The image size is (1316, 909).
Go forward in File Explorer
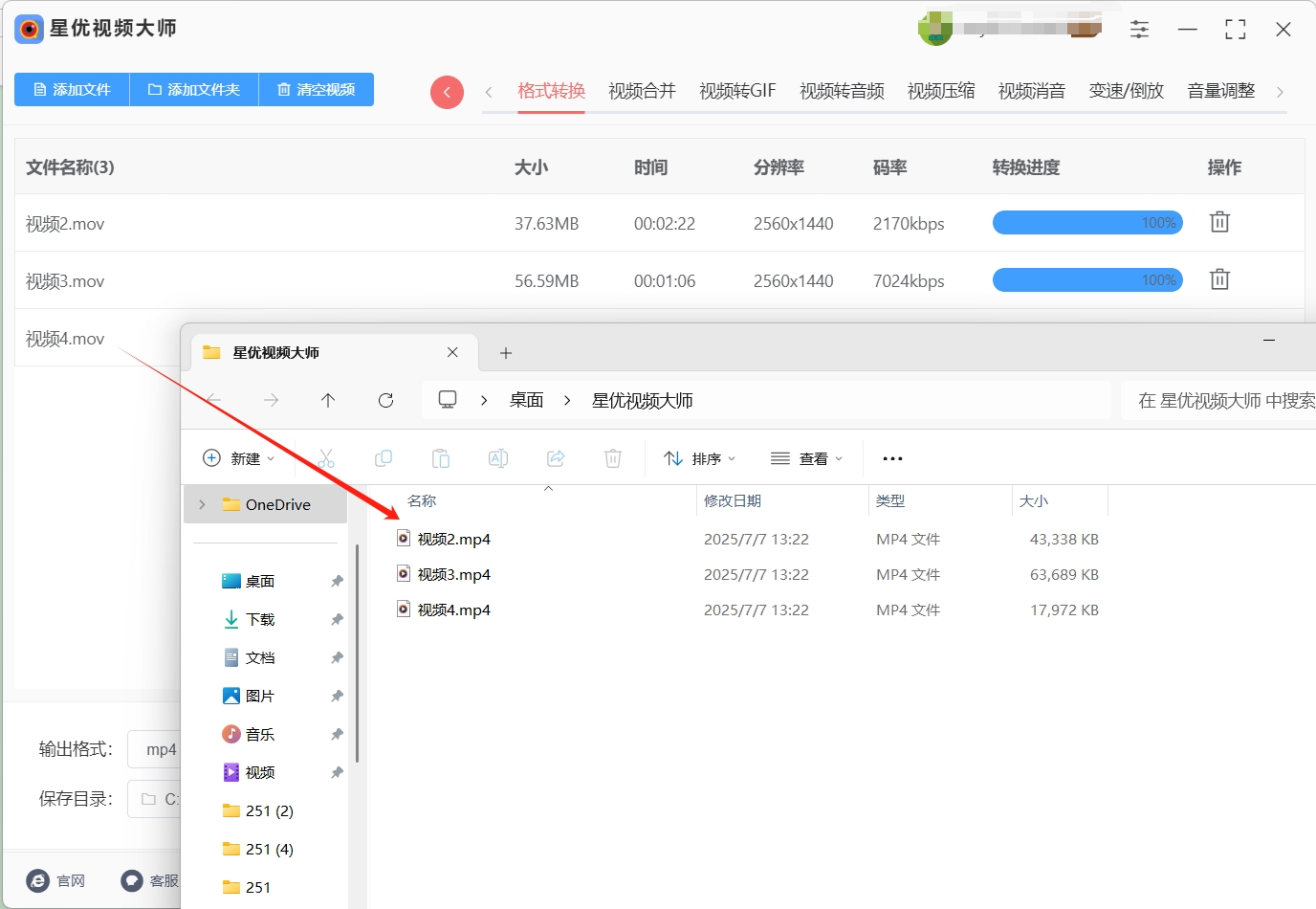(x=272, y=400)
